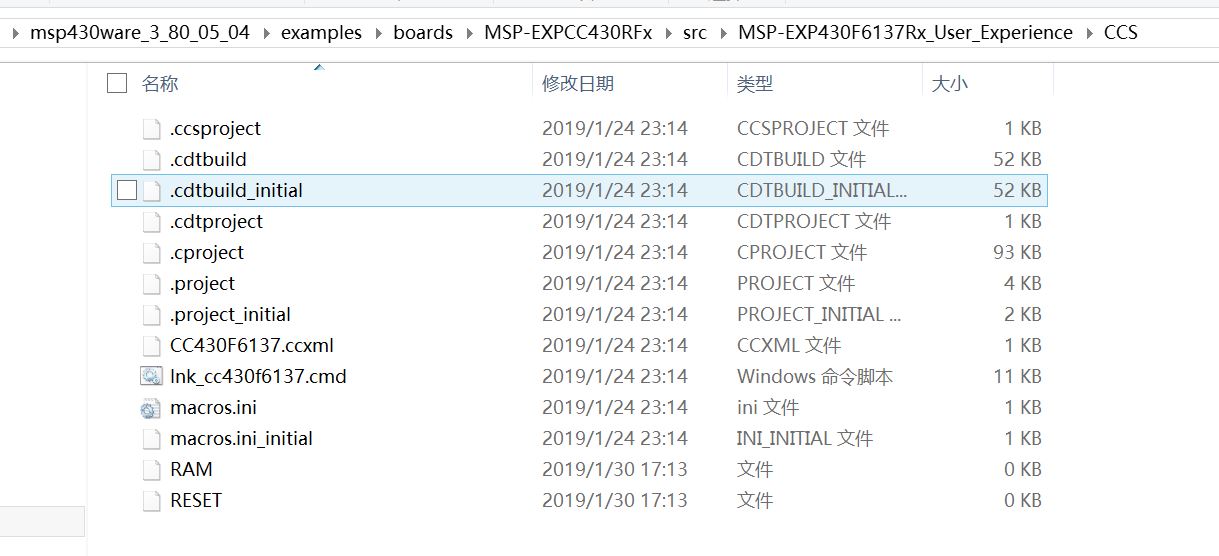Click the 'INI_INITIAL 文件' type cell
1219x556 pixels.
coord(805,439)
